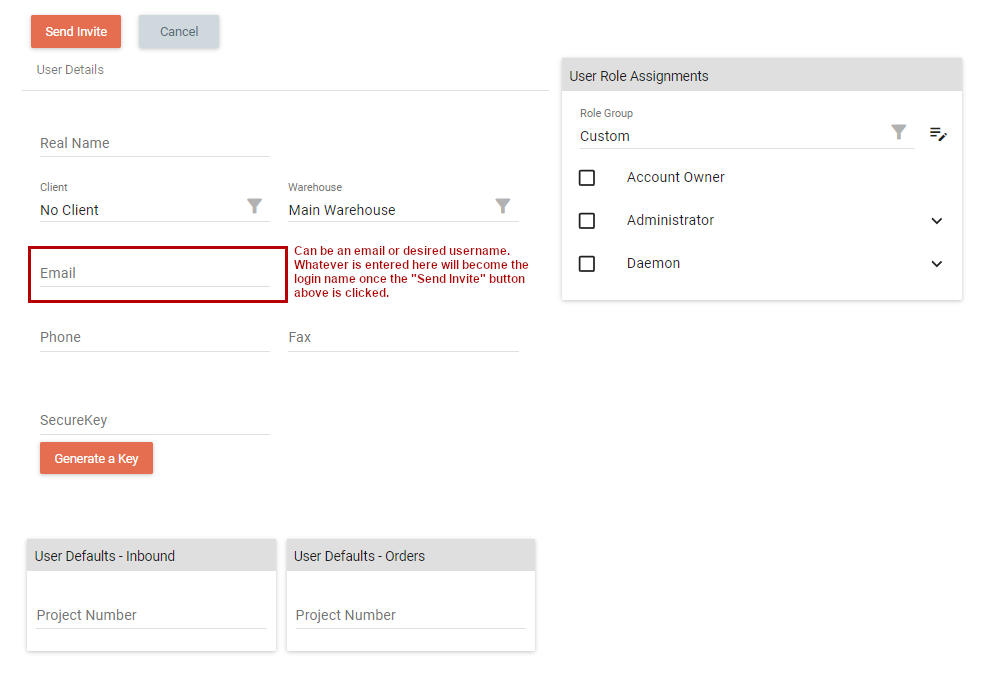Click the User Defaults - Inbound header
This screenshot has width=999, height=683.
[151, 556]
